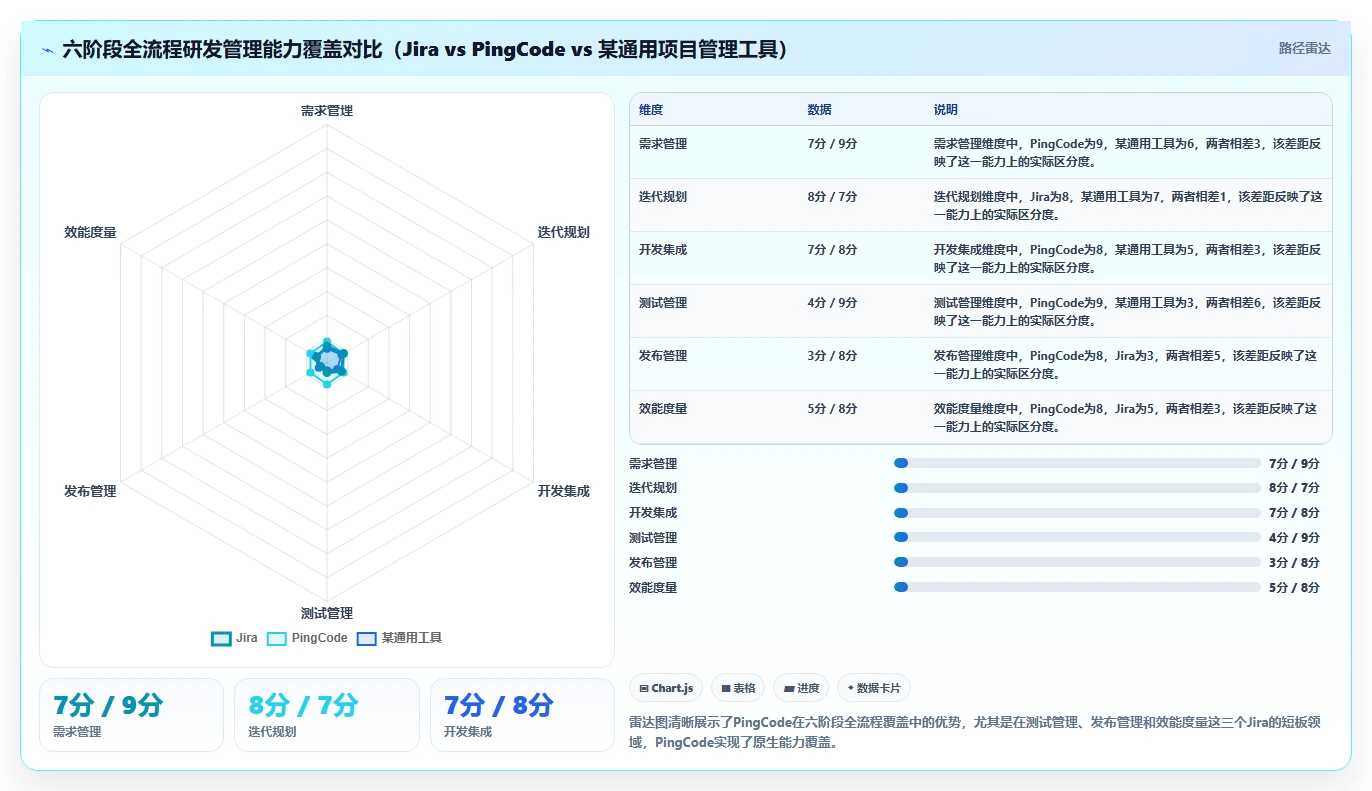The width and height of the screenshot is (1372, 791).
Task: Click the 开发集成 progress bar
Action: tap(1077, 513)
